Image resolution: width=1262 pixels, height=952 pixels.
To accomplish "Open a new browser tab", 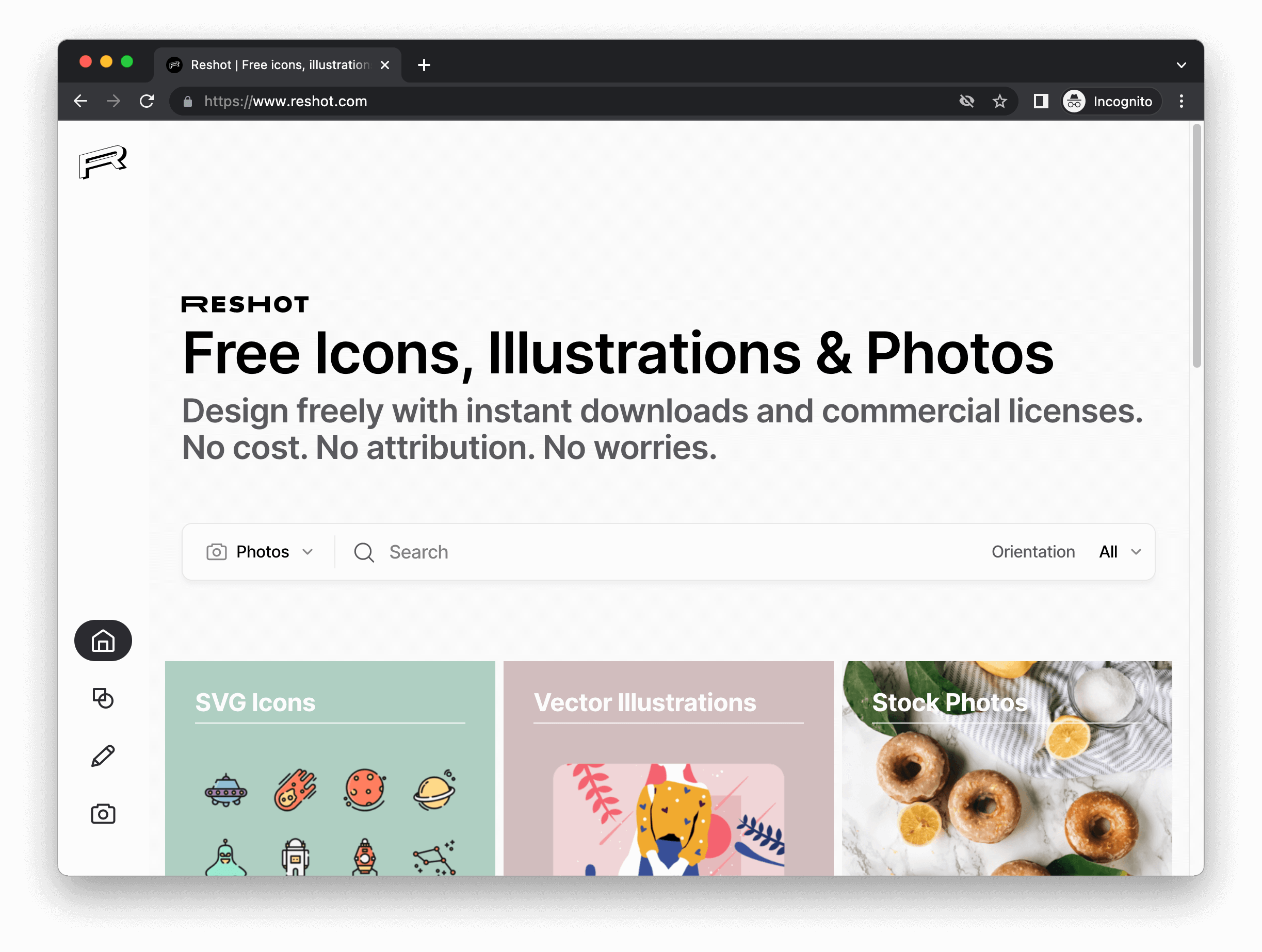I will coord(424,65).
